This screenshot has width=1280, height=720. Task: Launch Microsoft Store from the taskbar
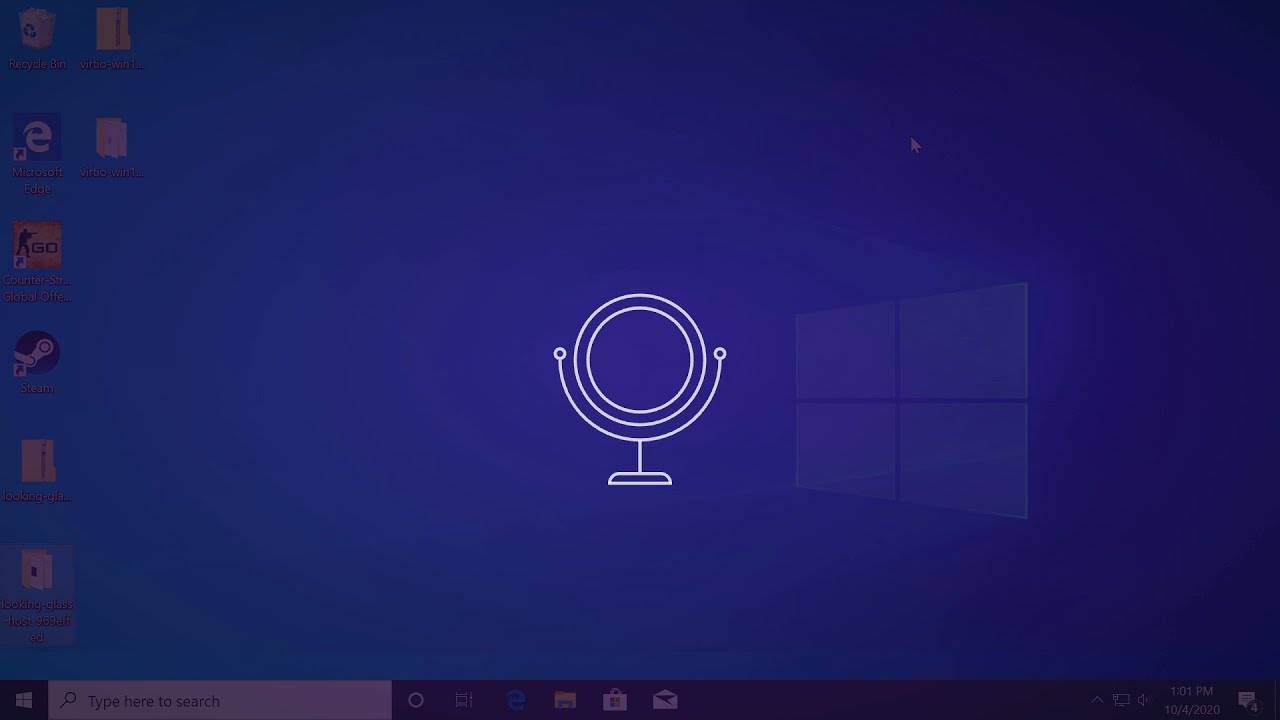(615, 700)
